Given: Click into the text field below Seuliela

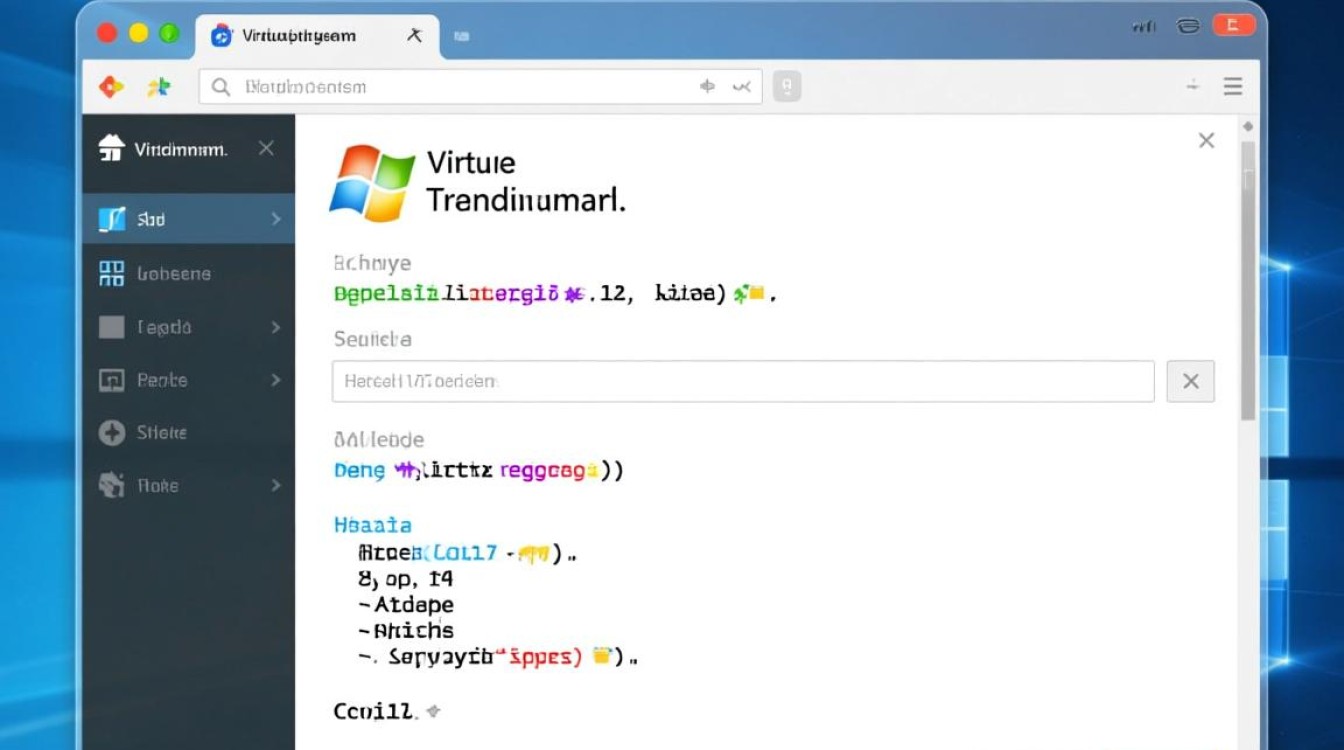Looking at the screenshot, I should 742,381.
